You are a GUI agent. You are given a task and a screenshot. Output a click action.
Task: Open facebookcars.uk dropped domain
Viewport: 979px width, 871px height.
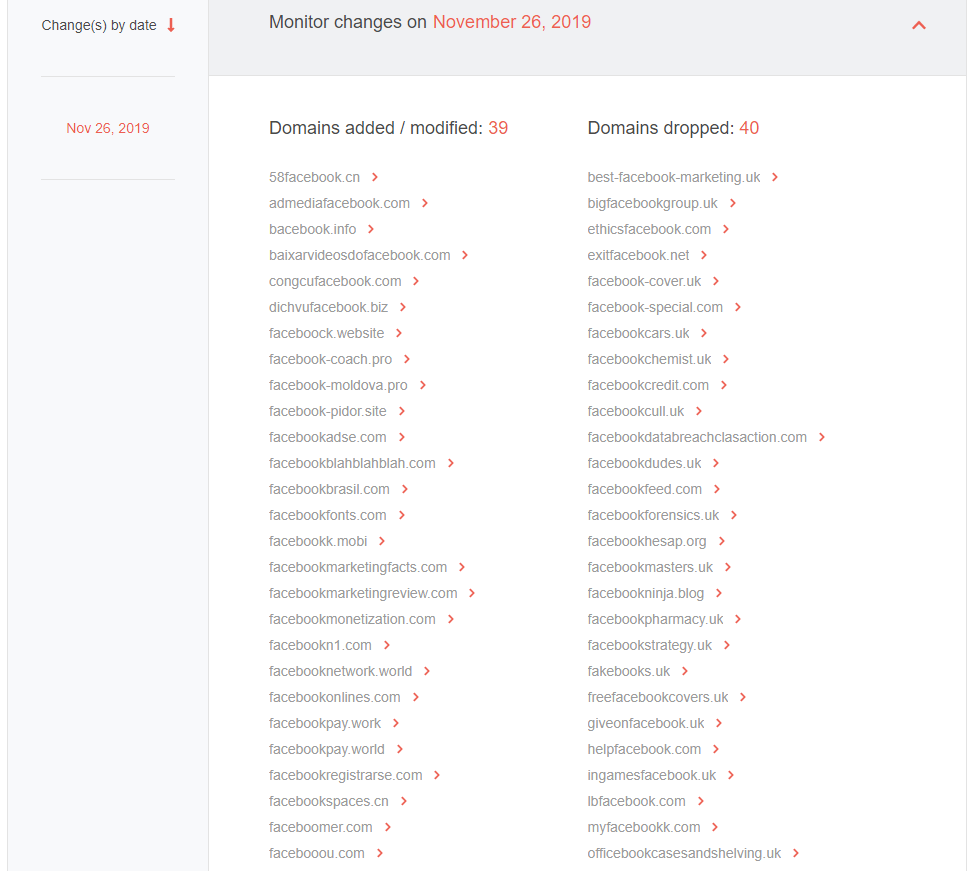pyautogui.click(x=638, y=333)
